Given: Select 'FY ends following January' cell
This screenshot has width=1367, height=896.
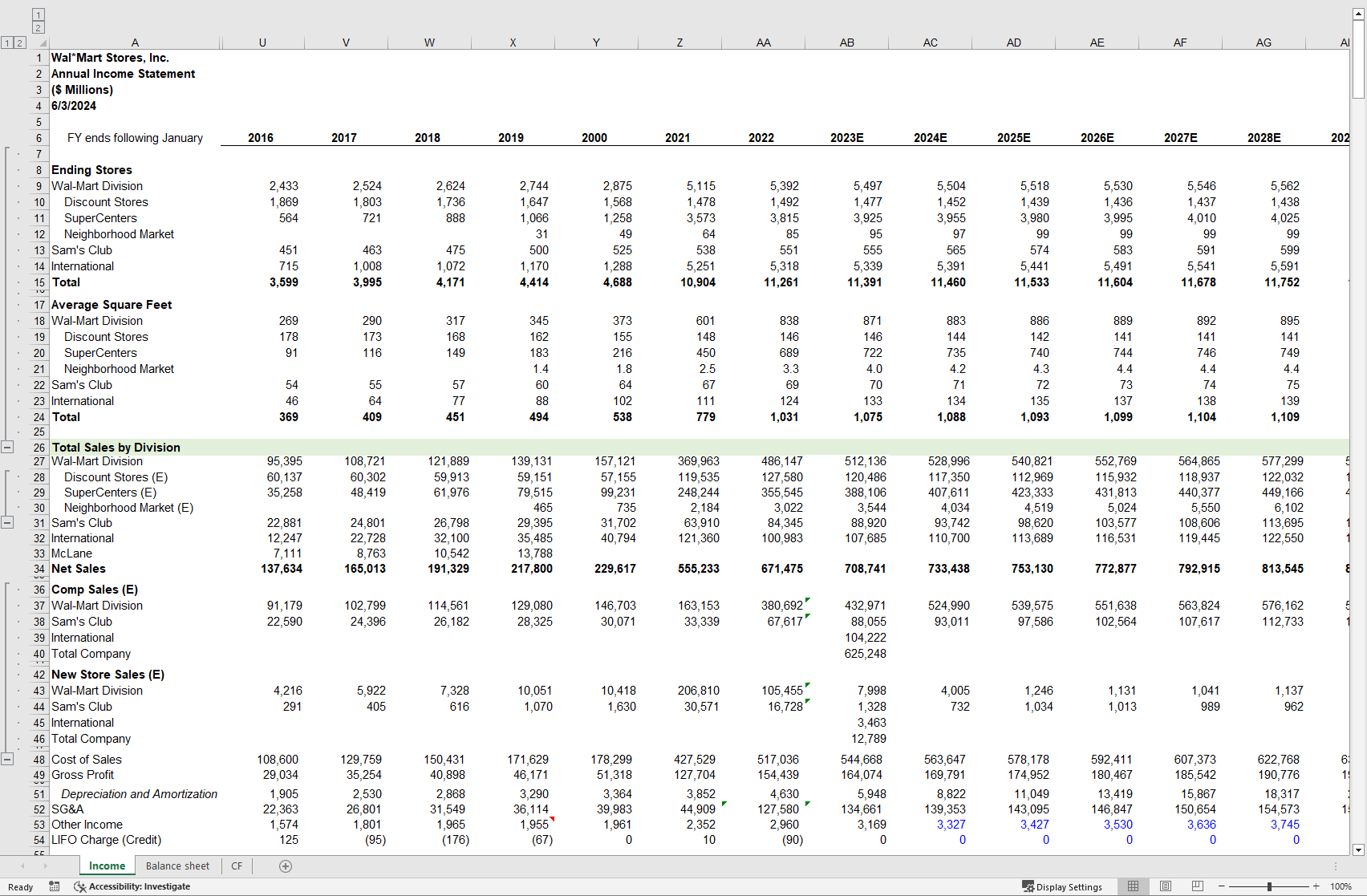Looking at the screenshot, I should click(x=135, y=138).
